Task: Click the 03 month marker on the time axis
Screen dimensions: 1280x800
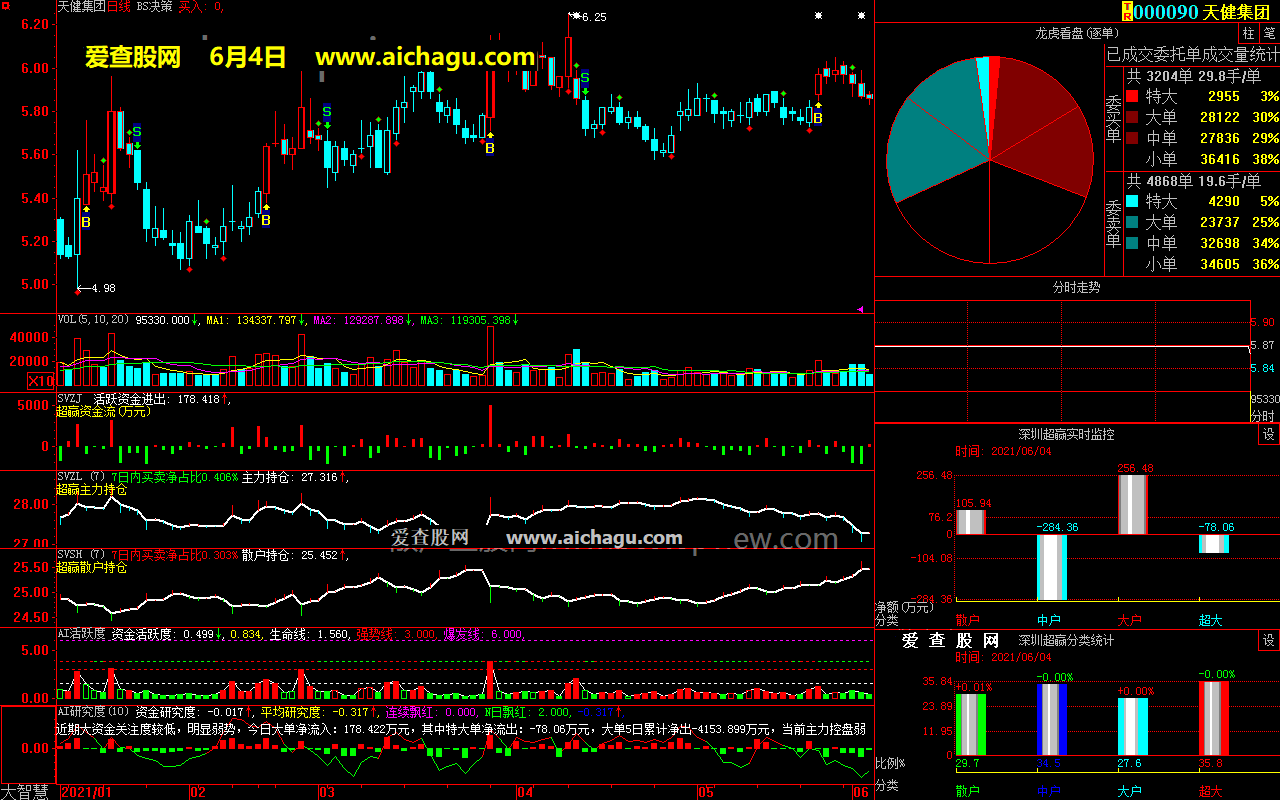Action: 326,792
